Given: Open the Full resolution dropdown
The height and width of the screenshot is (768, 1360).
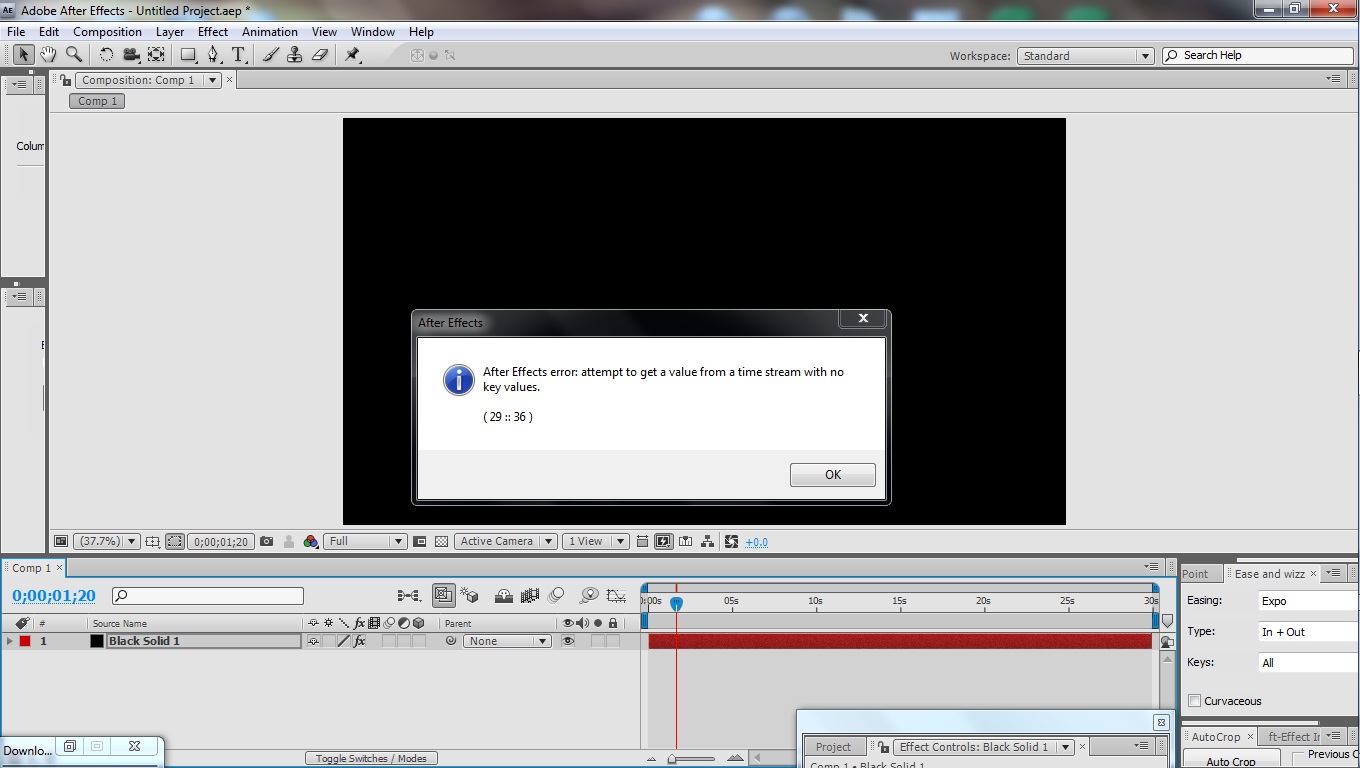Looking at the screenshot, I should coord(364,541).
